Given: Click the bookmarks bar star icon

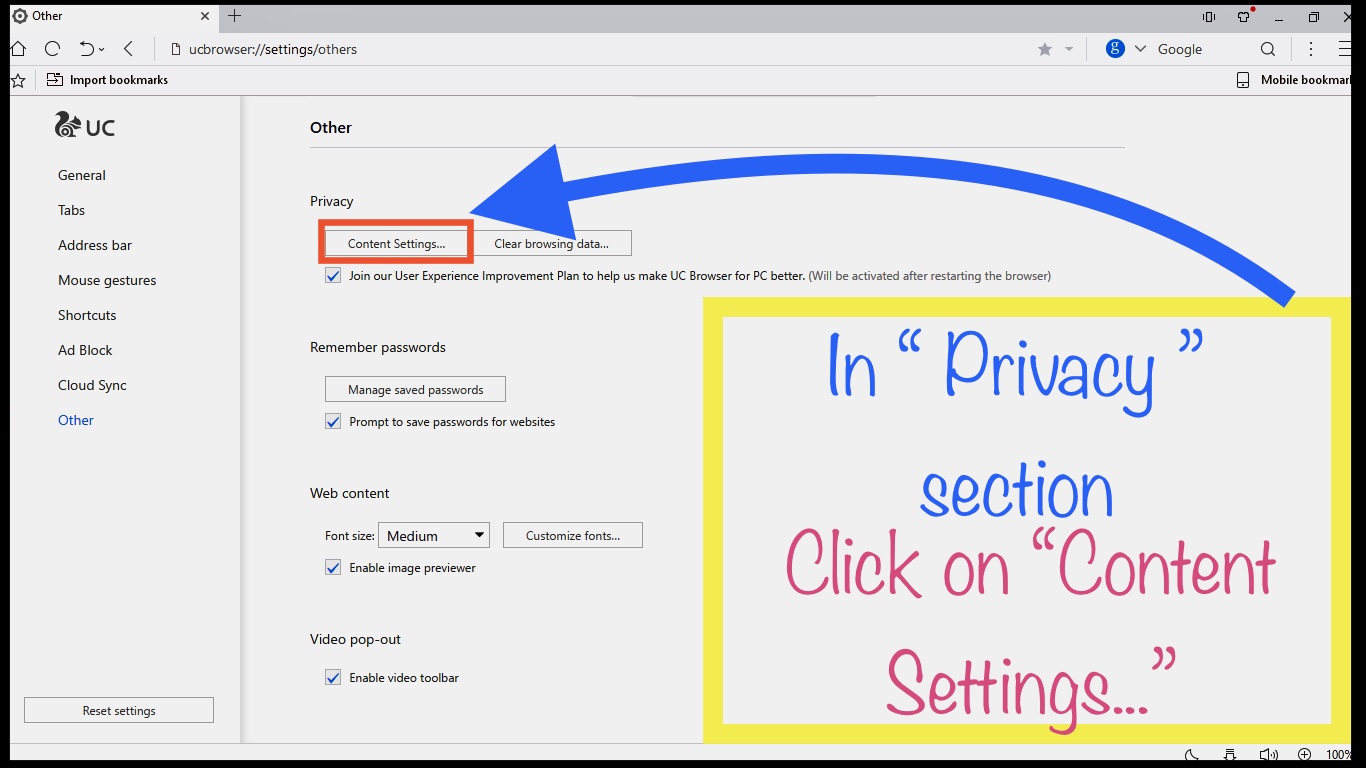Looking at the screenshot, I should coord(18,80).
